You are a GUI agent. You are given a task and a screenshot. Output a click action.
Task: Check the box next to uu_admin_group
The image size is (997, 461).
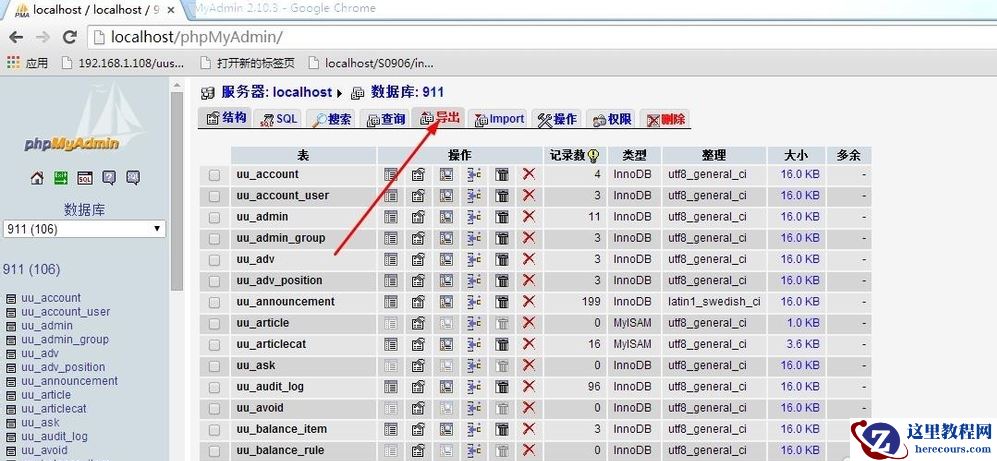(x=214, y=238)
